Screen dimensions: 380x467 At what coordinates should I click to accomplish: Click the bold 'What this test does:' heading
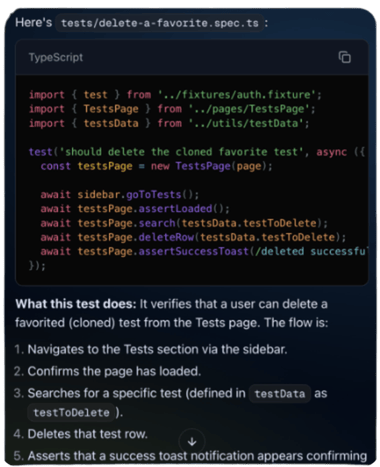(76, 304)
